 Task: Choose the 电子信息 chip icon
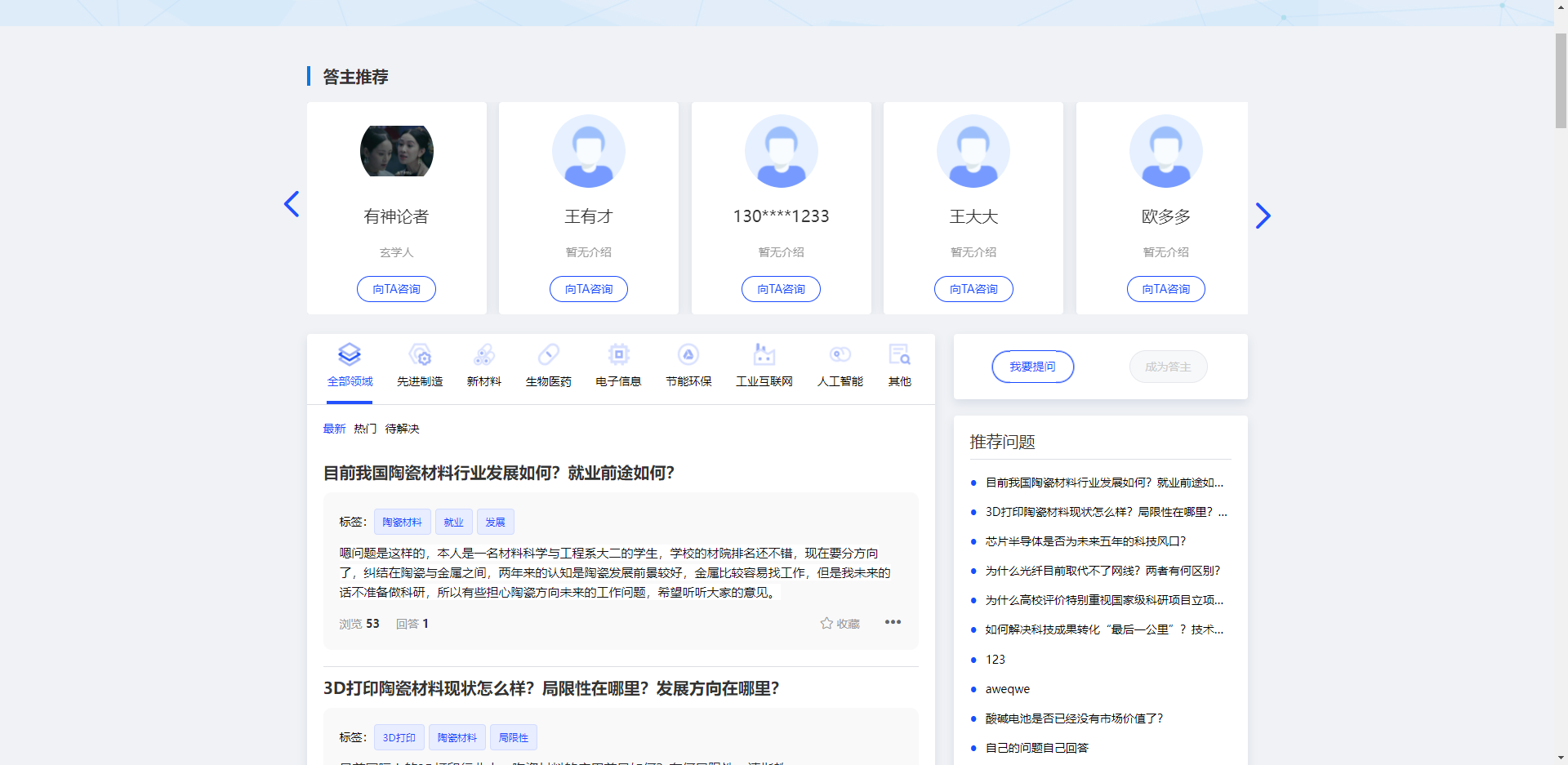(x=618, y=355)
